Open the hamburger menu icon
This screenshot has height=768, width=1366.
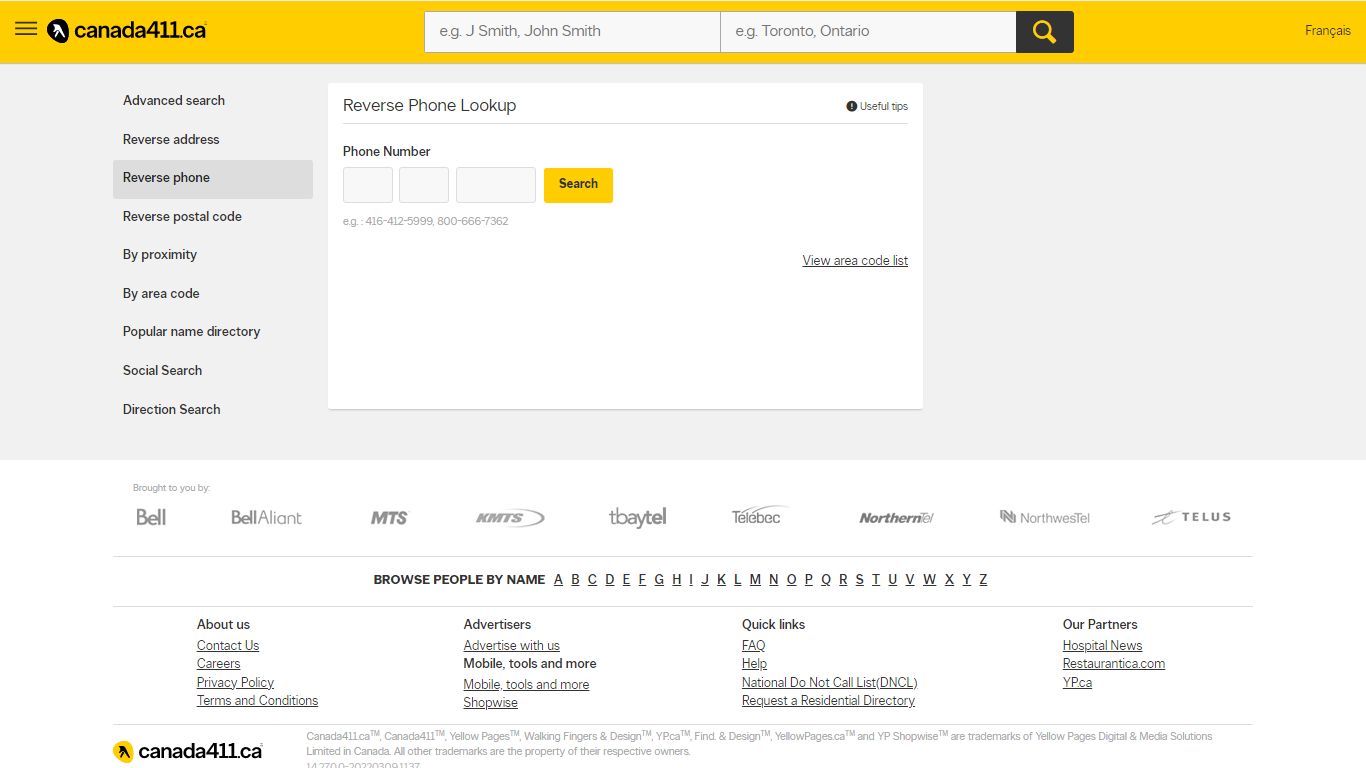tap(26, 29)
